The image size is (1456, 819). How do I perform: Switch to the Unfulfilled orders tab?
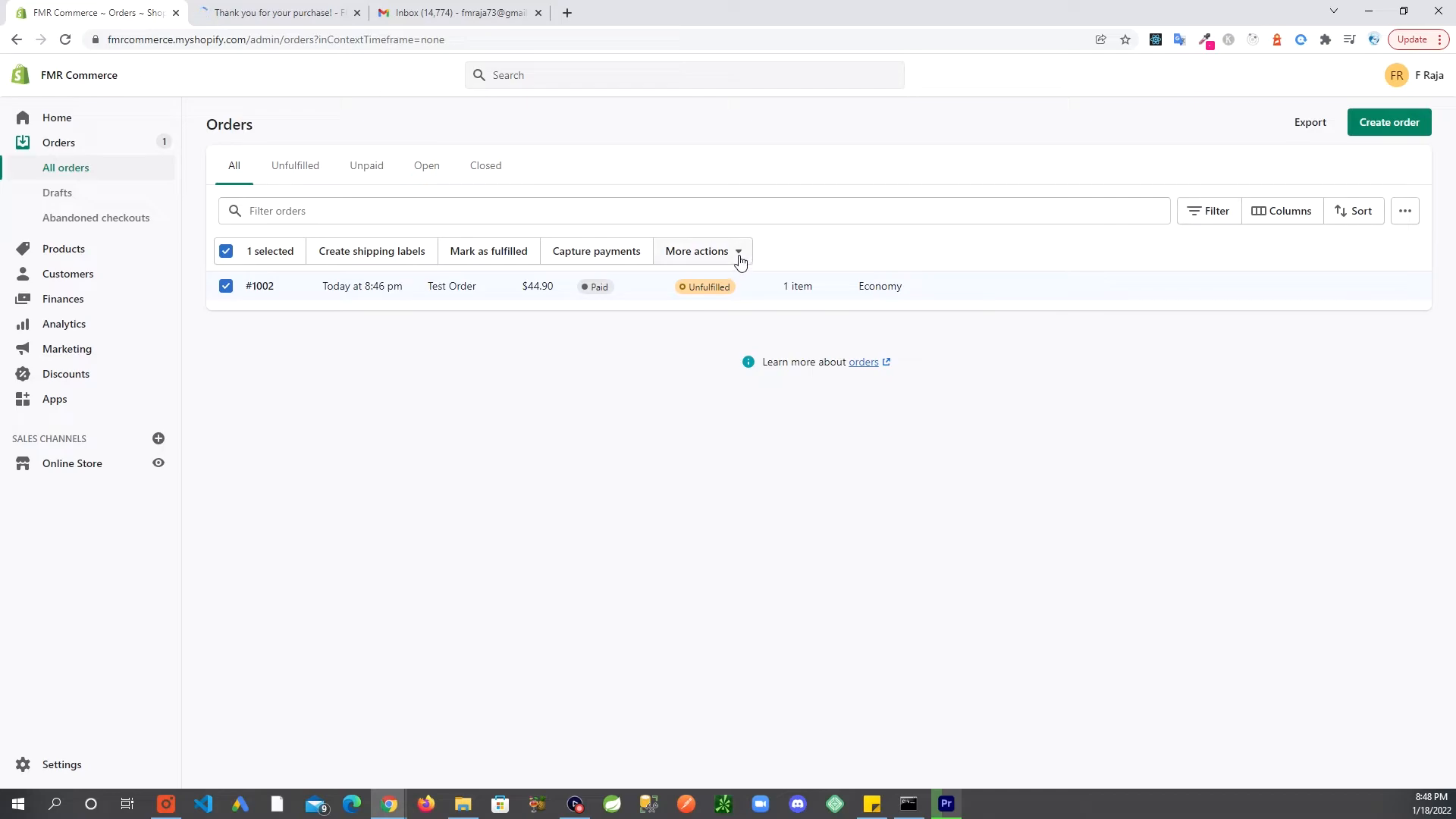pos(295,164)
